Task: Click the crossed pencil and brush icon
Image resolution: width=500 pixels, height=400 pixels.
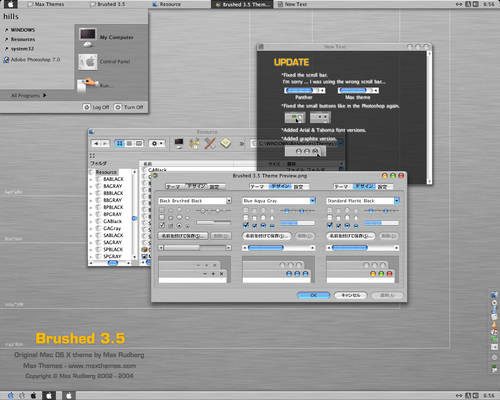Action: pyautogui.click(x=210, y=143)
